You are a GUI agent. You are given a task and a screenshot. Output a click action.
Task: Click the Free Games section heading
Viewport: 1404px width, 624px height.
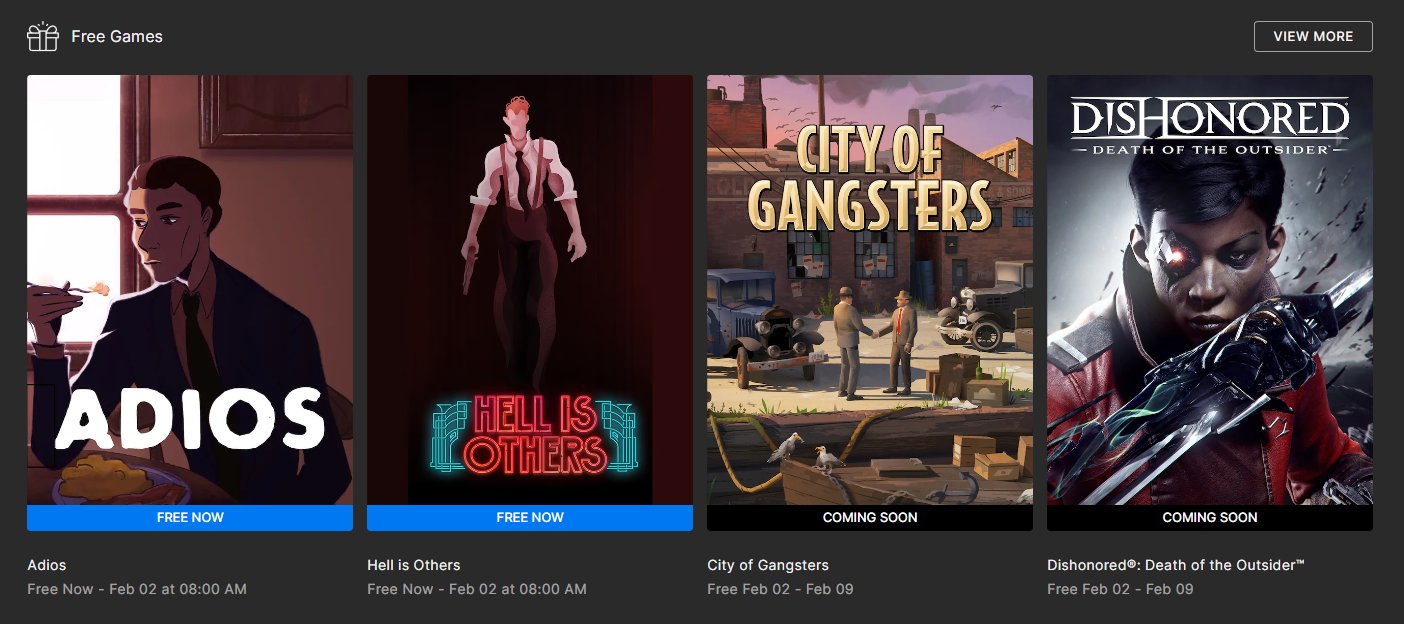[117, 36]
